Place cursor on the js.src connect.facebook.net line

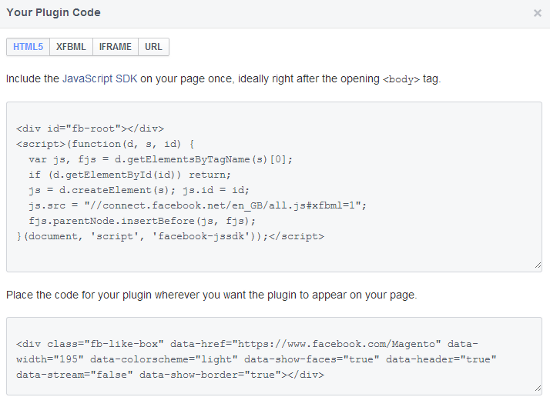(197, 206)
